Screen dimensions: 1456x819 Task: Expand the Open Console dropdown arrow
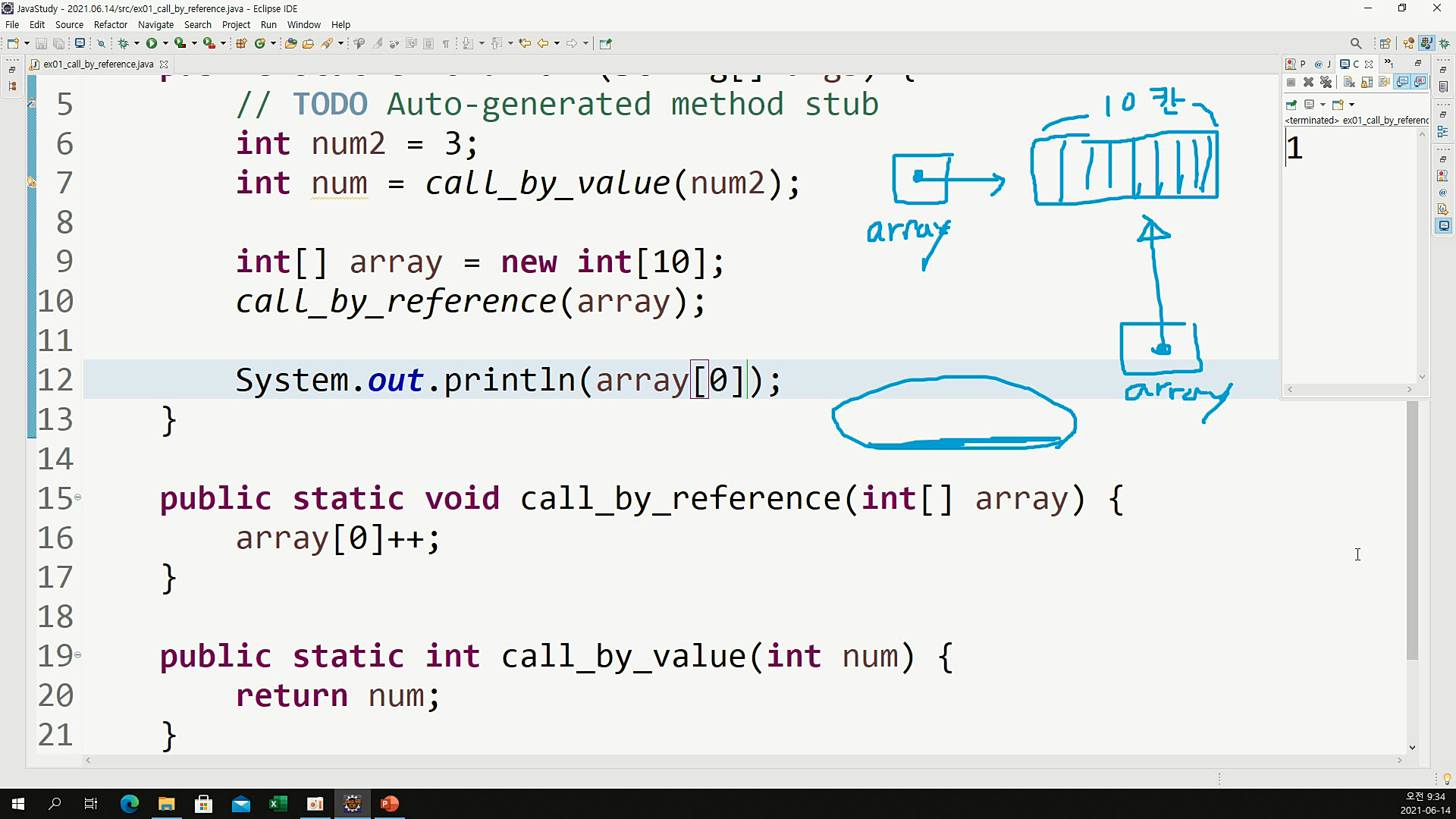coord(1351,105)
